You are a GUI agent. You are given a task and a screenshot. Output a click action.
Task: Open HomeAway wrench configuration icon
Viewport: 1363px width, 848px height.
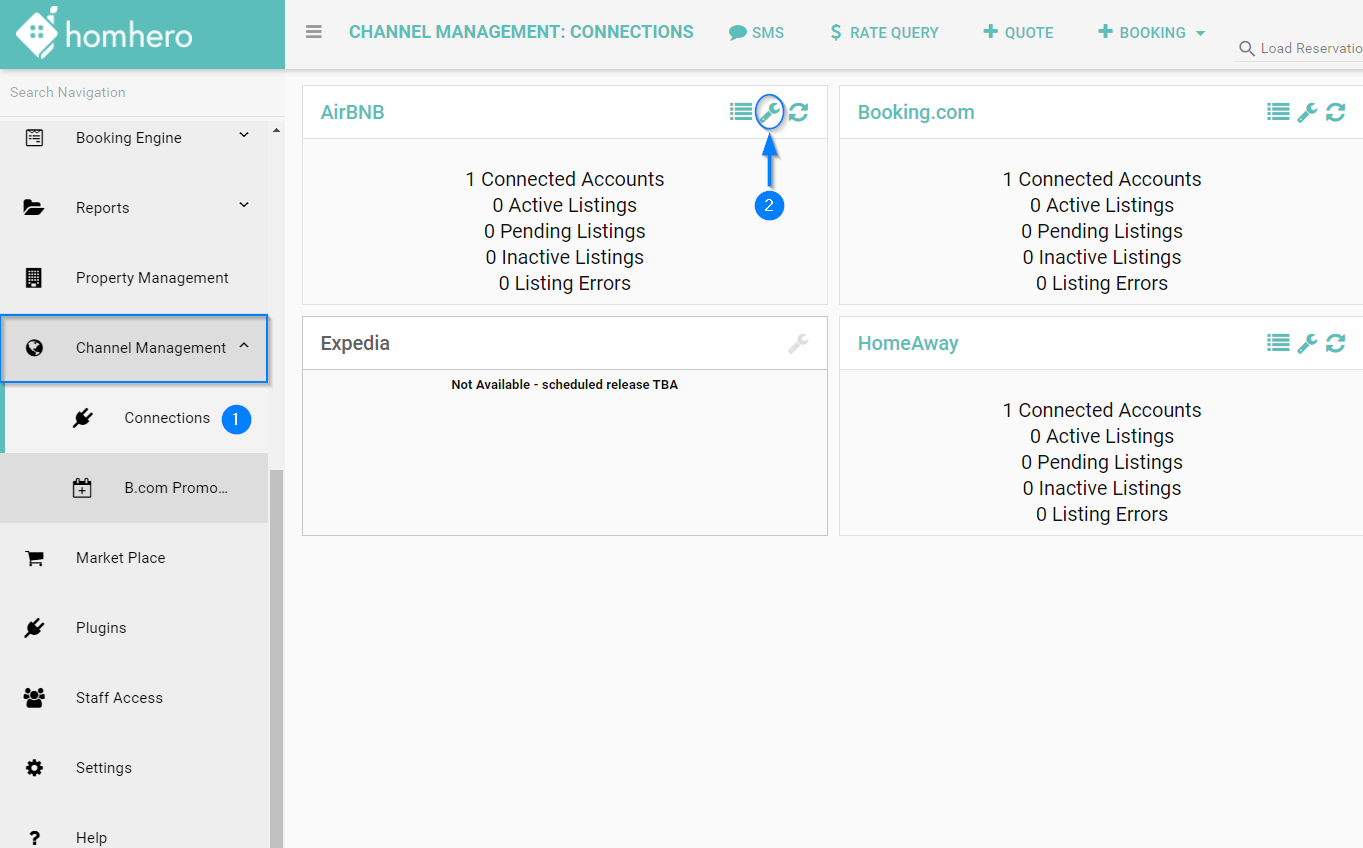coord(1307,343)
